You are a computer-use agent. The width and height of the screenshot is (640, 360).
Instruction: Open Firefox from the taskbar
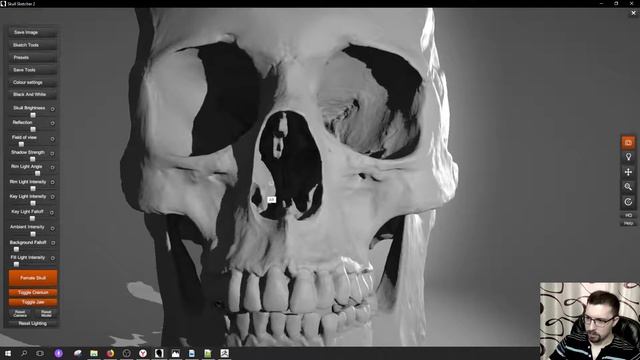click(110, 353)
